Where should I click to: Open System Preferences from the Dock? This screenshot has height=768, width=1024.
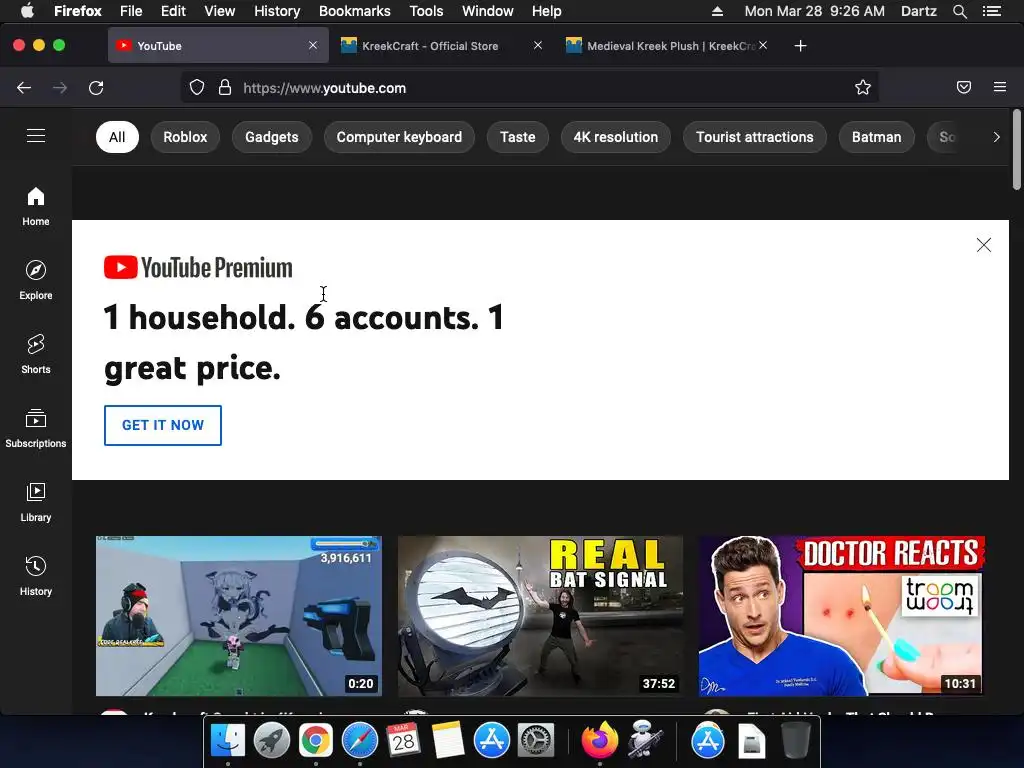point(536,741)
